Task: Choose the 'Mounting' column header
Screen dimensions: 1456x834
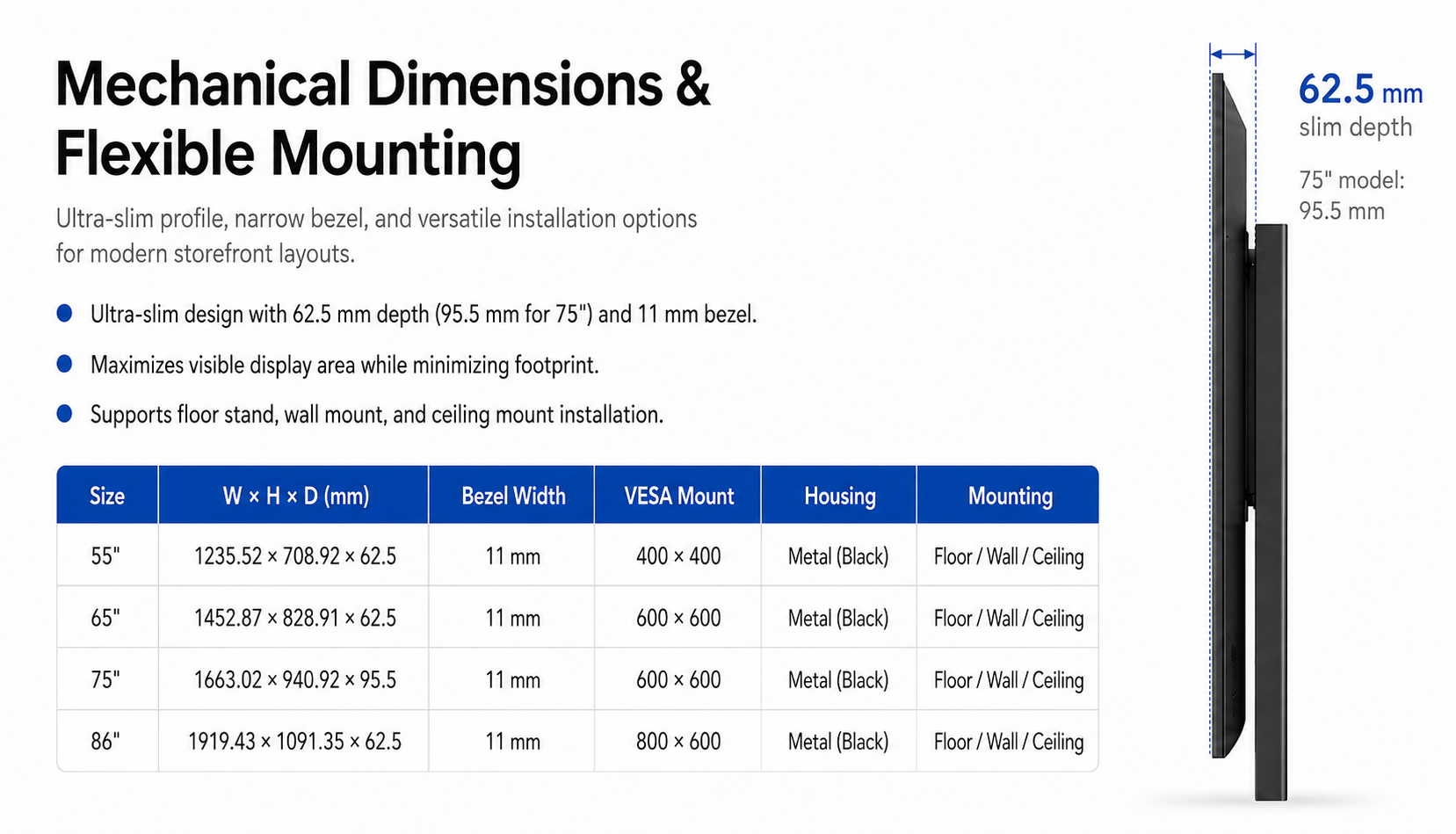Action: [1009, 496]
